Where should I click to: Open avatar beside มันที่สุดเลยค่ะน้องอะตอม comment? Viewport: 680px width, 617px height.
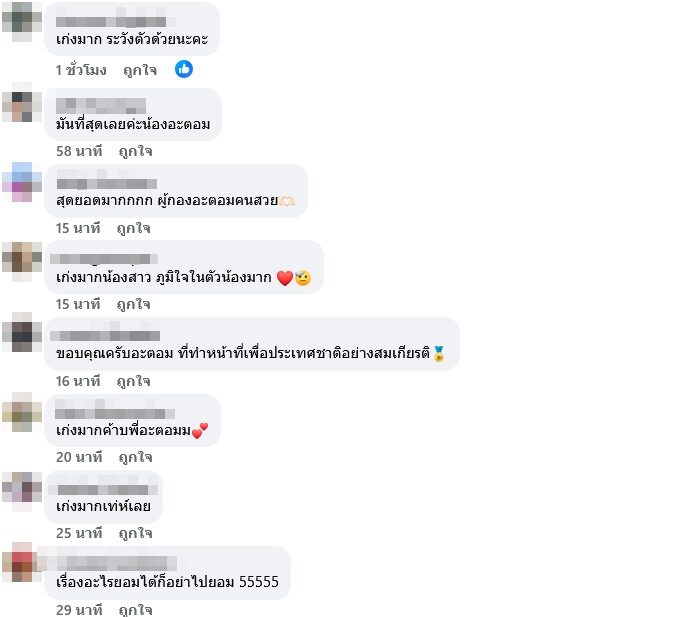(22, 102)
